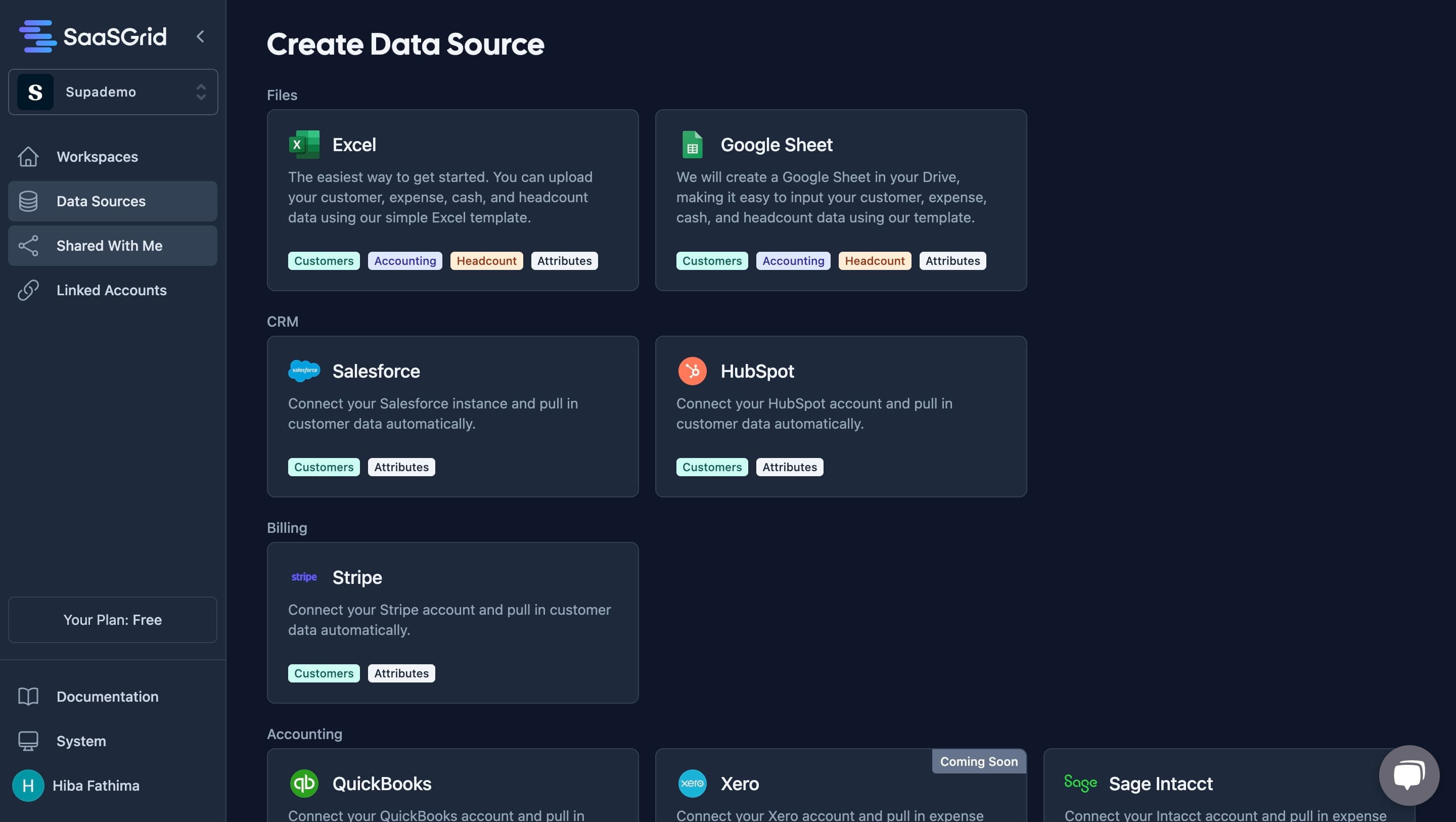Viewport: 1456px width, 822px height.
Task: Click the Sage logo icon
Action: [1081, 784]
